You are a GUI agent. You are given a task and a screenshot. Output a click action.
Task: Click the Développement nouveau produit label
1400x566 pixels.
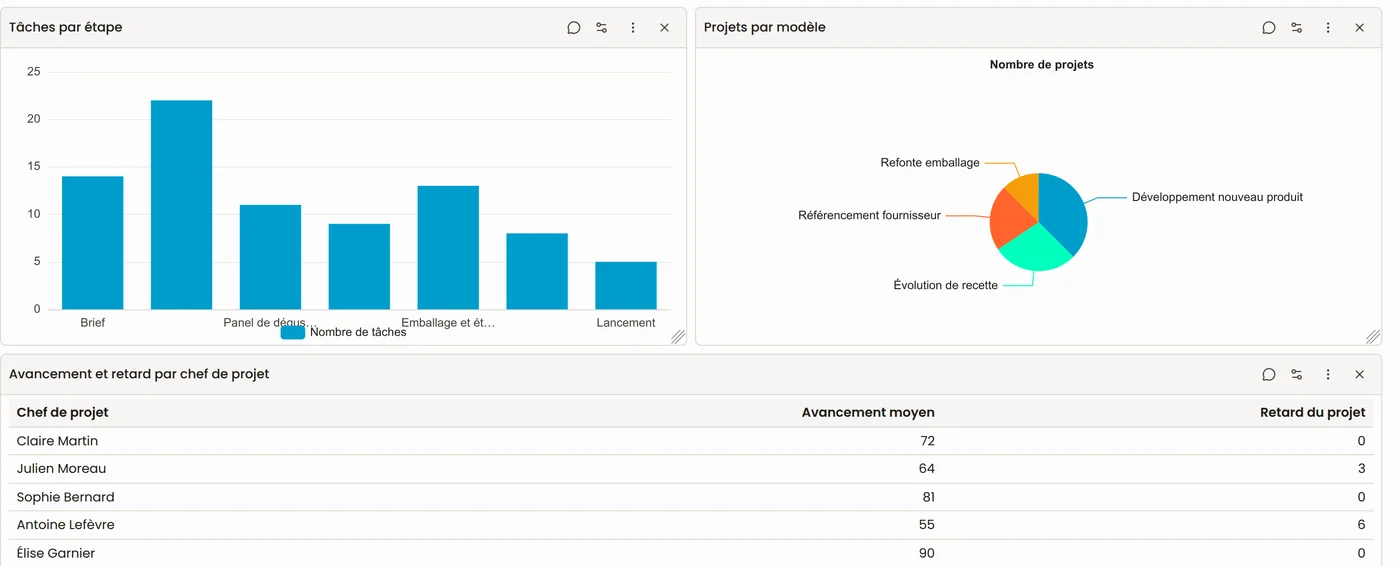tap(1217, 198)
